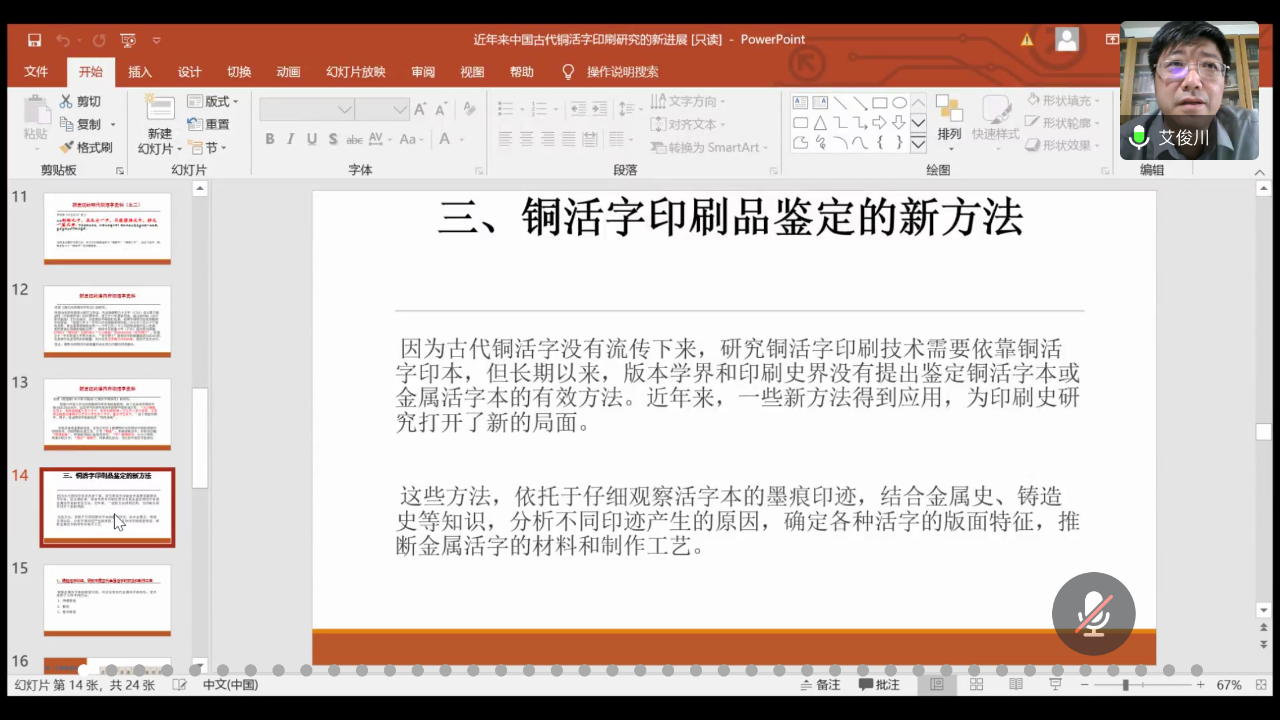Select the rectangle shape in shapes gallery

coord(879,102)
